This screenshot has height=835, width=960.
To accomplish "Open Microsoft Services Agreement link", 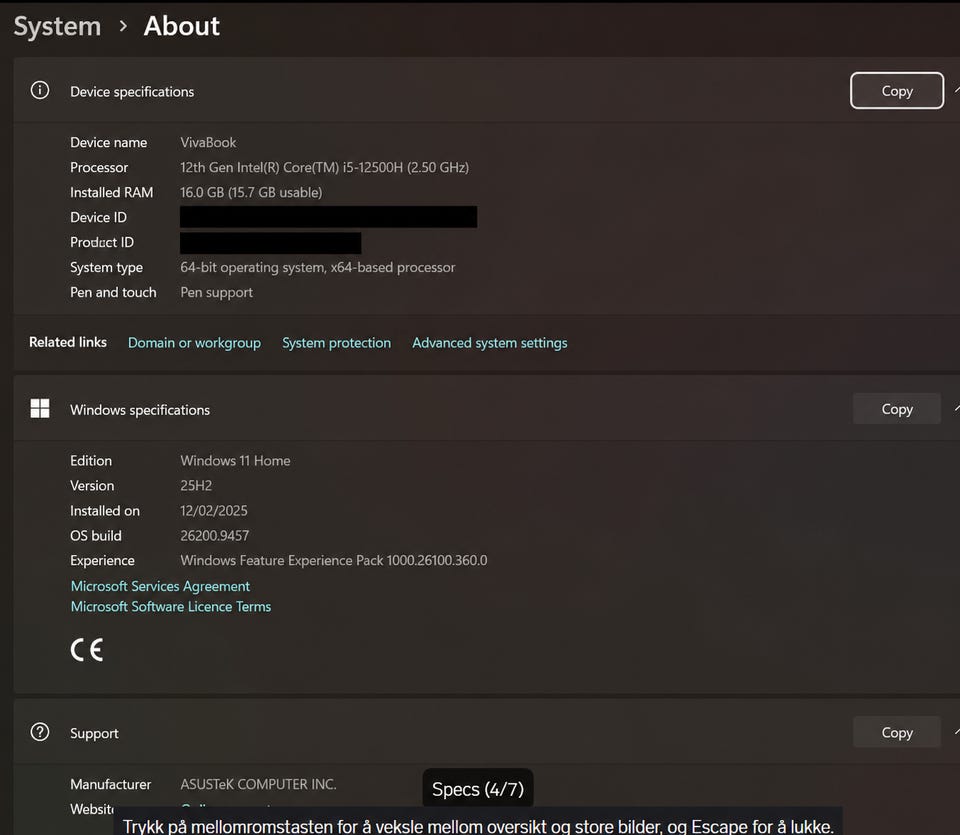I will click(x=160, y=586).
